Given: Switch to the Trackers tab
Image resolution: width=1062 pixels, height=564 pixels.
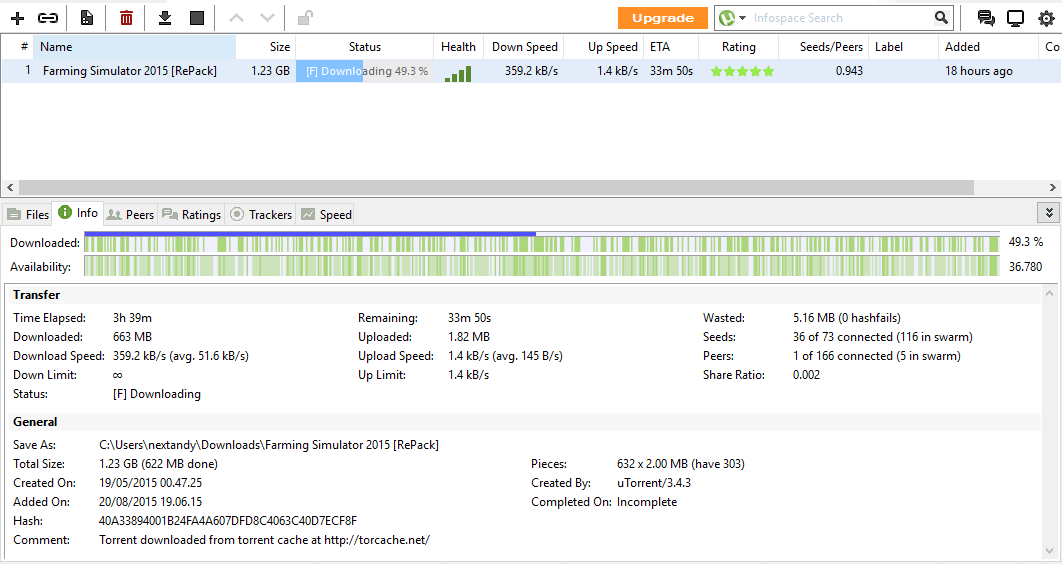Looking at the screenshot, I should tap(261, 215).
